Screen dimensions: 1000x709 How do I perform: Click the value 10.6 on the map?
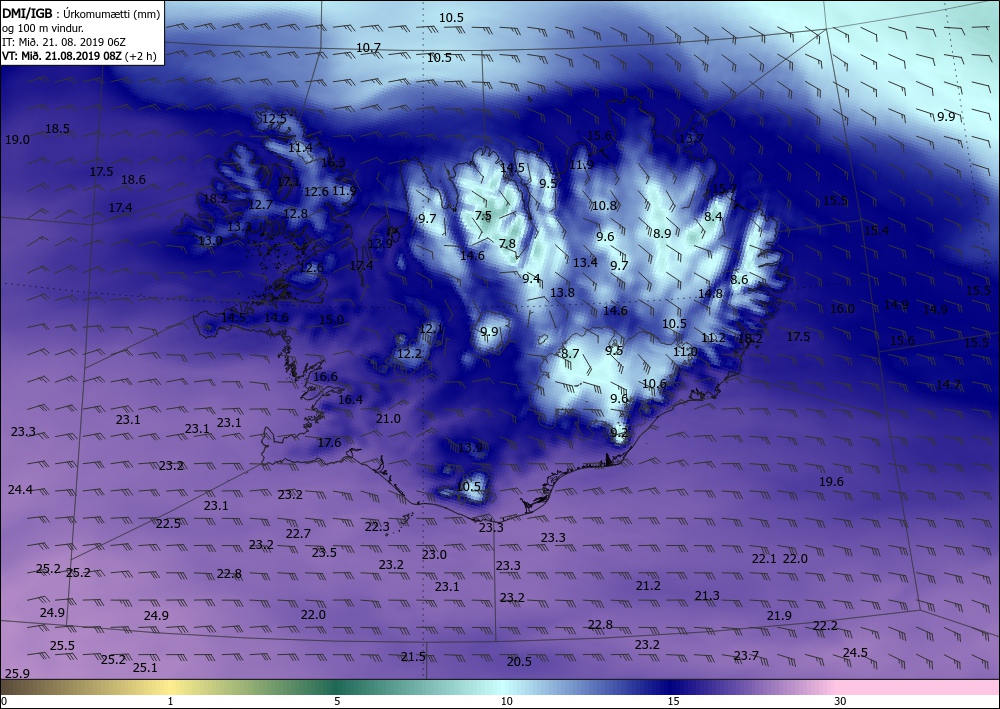pyautogui.click(x=654, y=384)
